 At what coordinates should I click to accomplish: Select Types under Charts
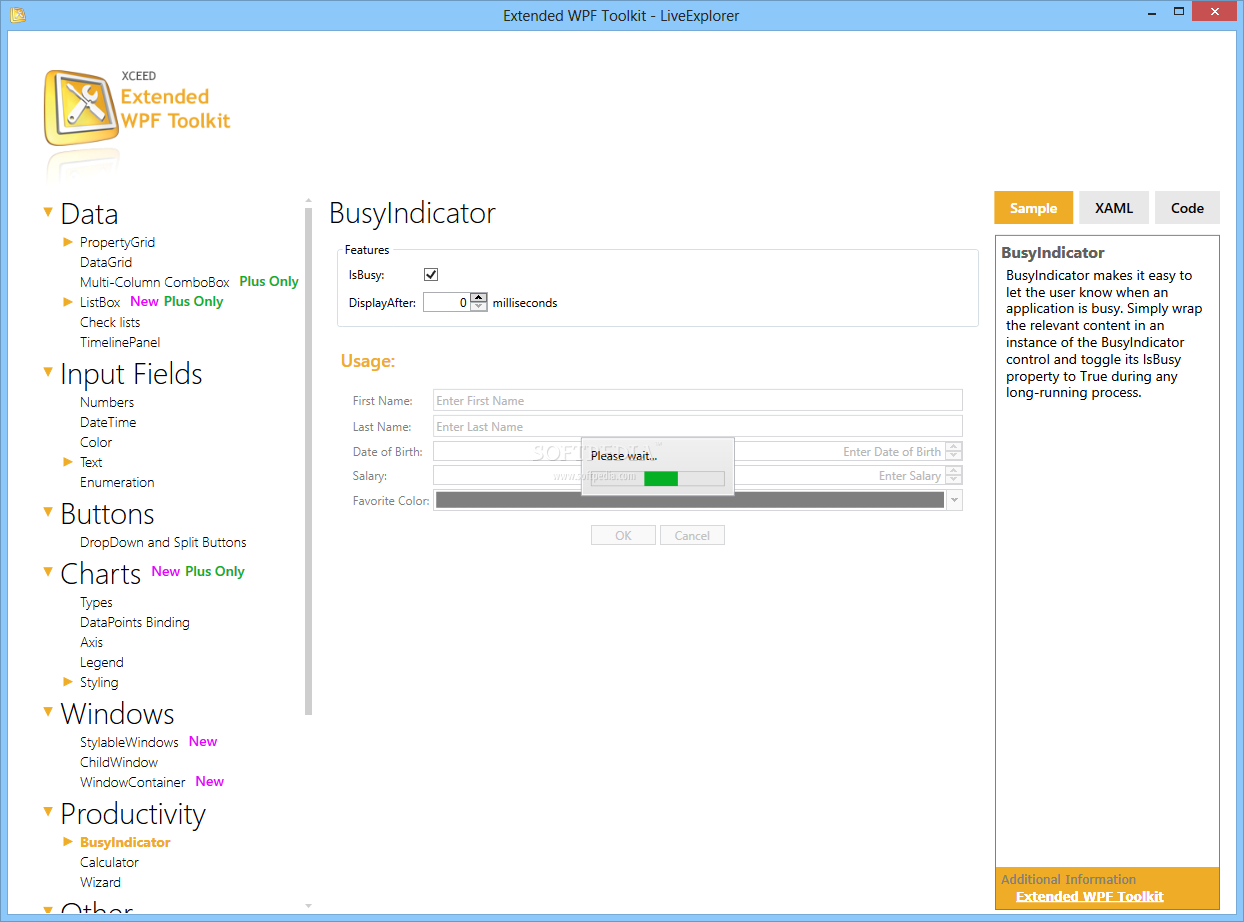click(96, 602)
